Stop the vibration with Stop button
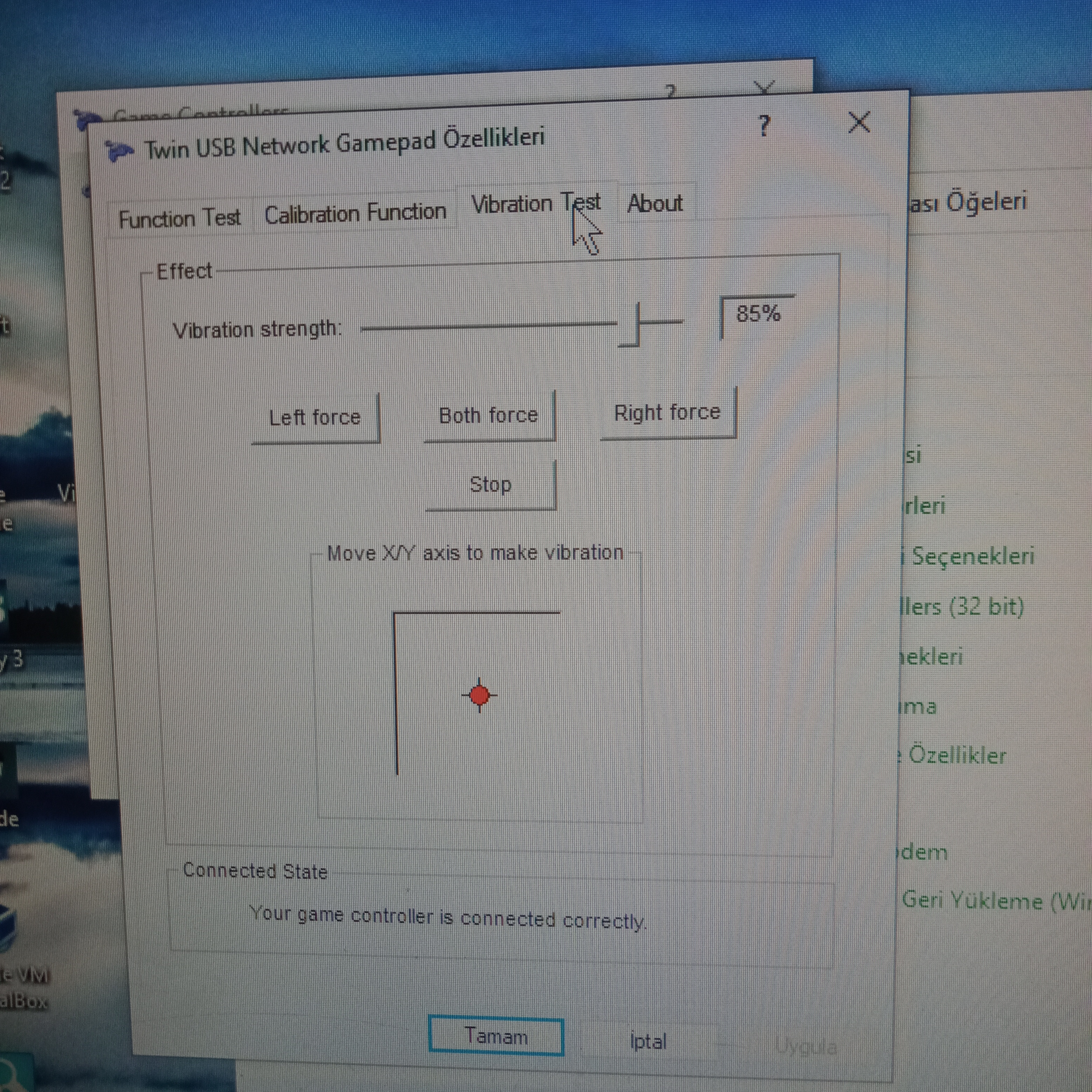1092x1092 pixels. point(490,485)
